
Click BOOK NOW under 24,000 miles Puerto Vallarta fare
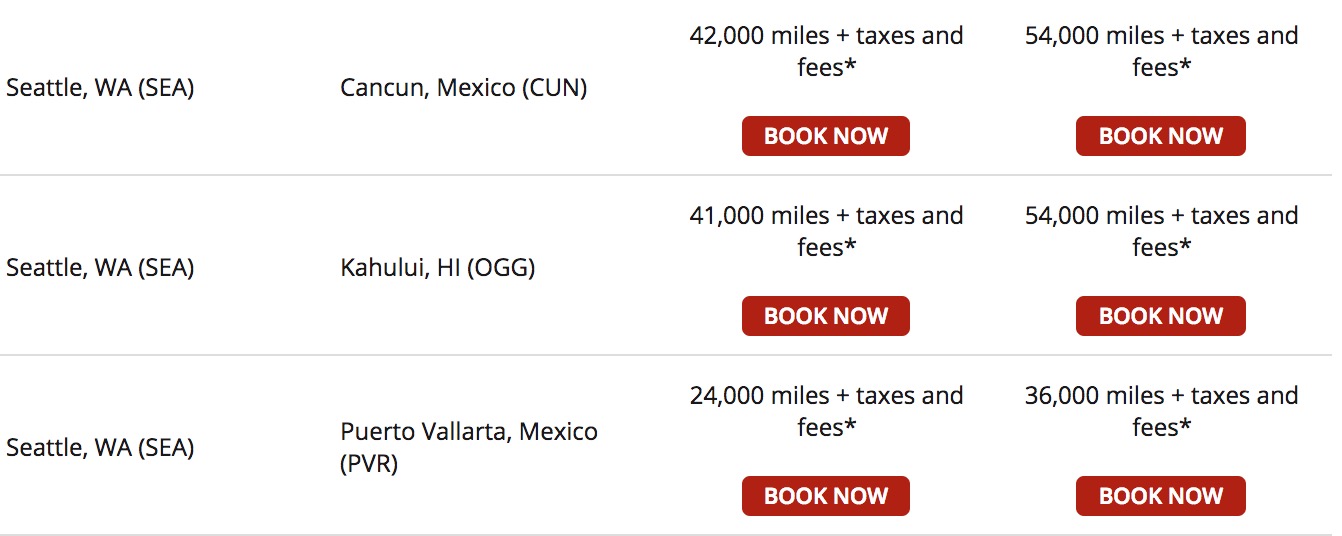(825, 496)
